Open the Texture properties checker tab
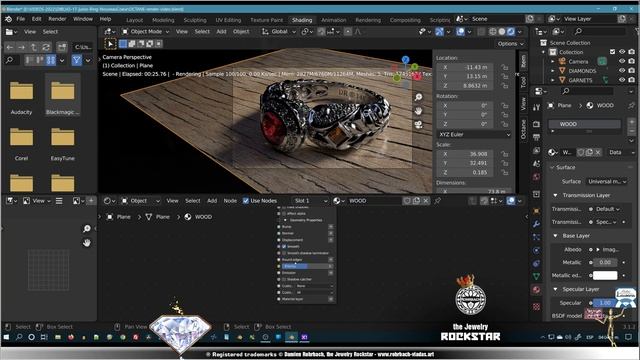The image size is (640, 360). (536, 307)
